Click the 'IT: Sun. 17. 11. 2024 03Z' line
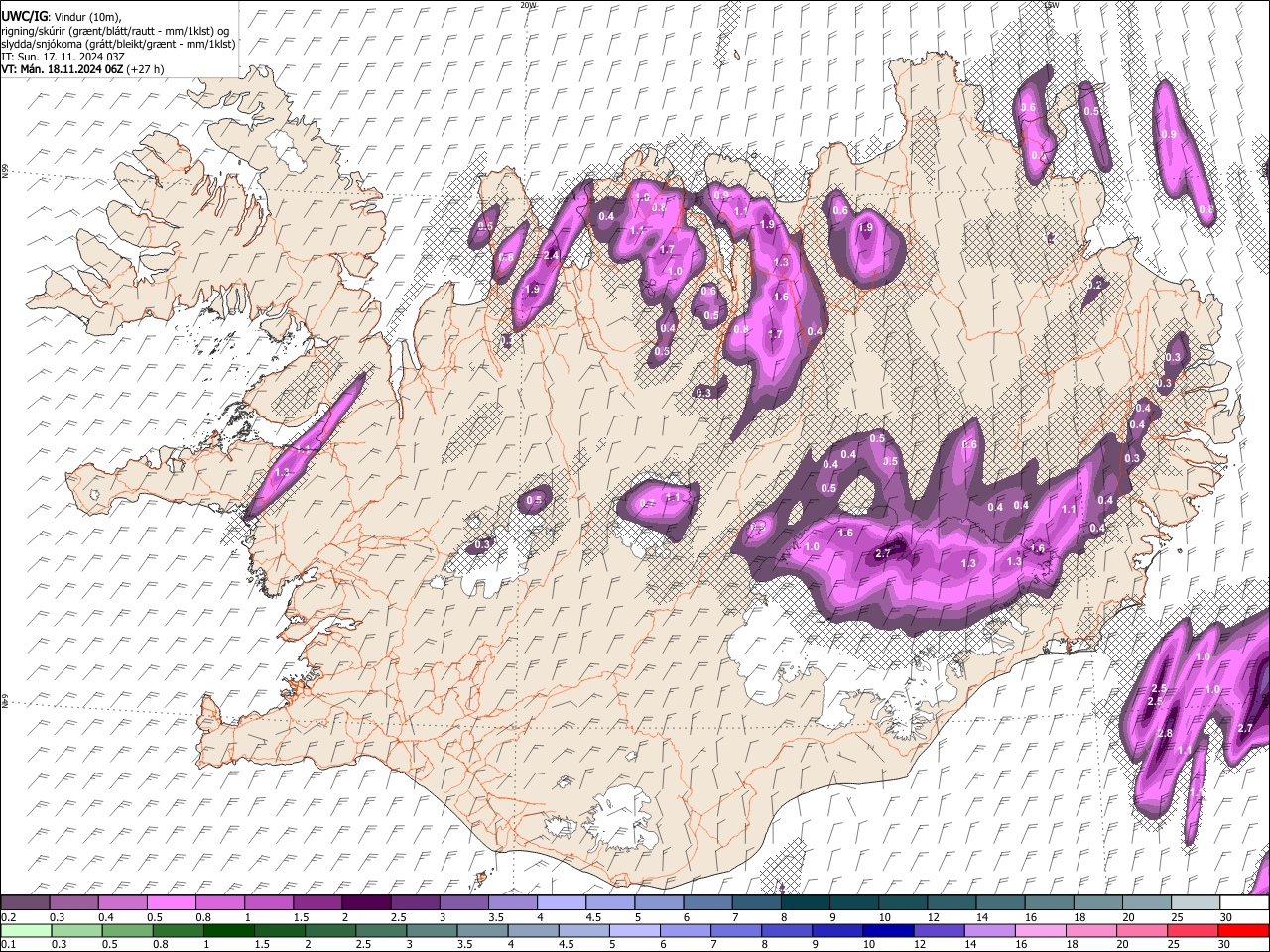 [x=63, y=57]
